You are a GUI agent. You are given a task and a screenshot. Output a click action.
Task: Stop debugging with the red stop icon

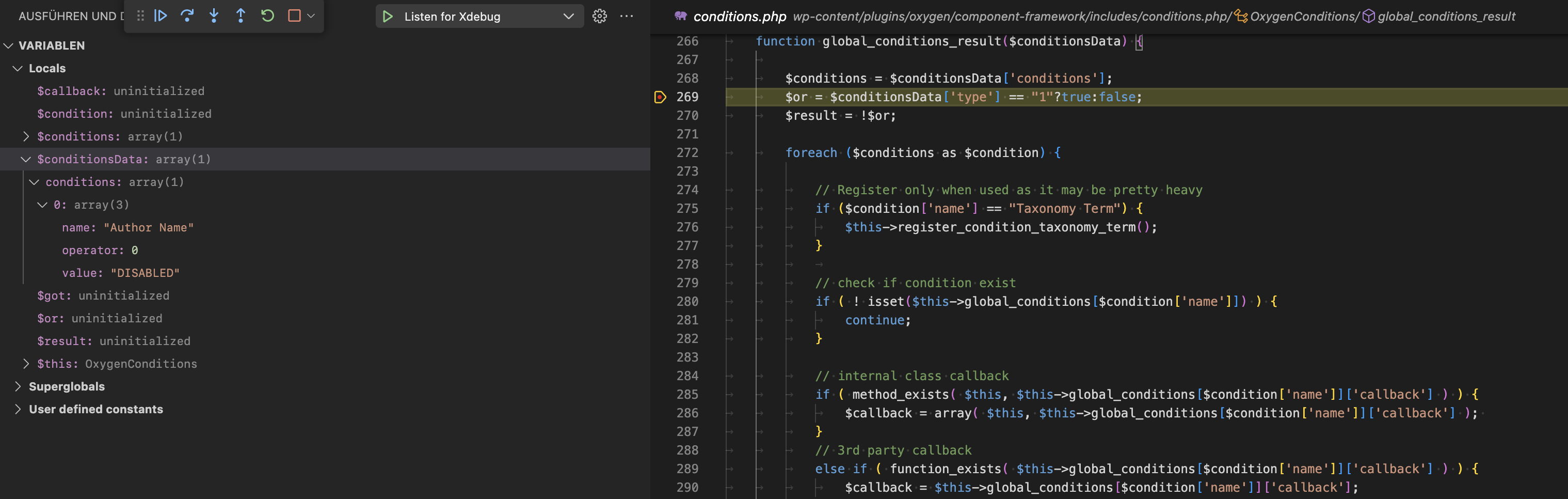click(x=294, y=17)
